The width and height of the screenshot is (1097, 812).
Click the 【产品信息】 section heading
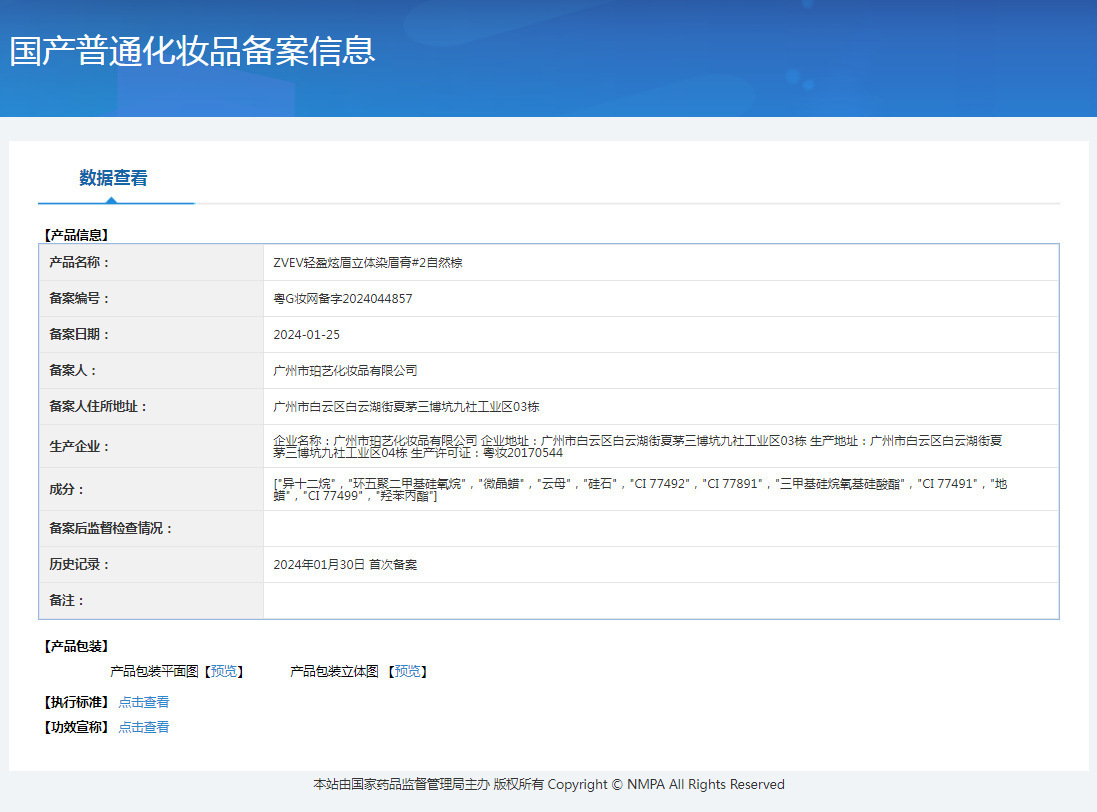coord(76,236)
